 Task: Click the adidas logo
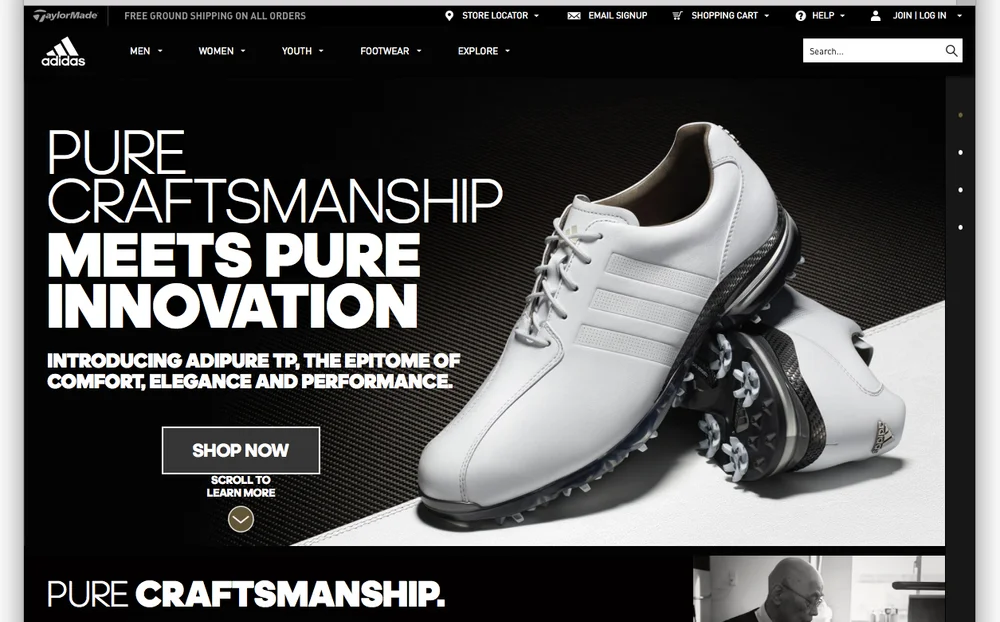coord(63,52)
